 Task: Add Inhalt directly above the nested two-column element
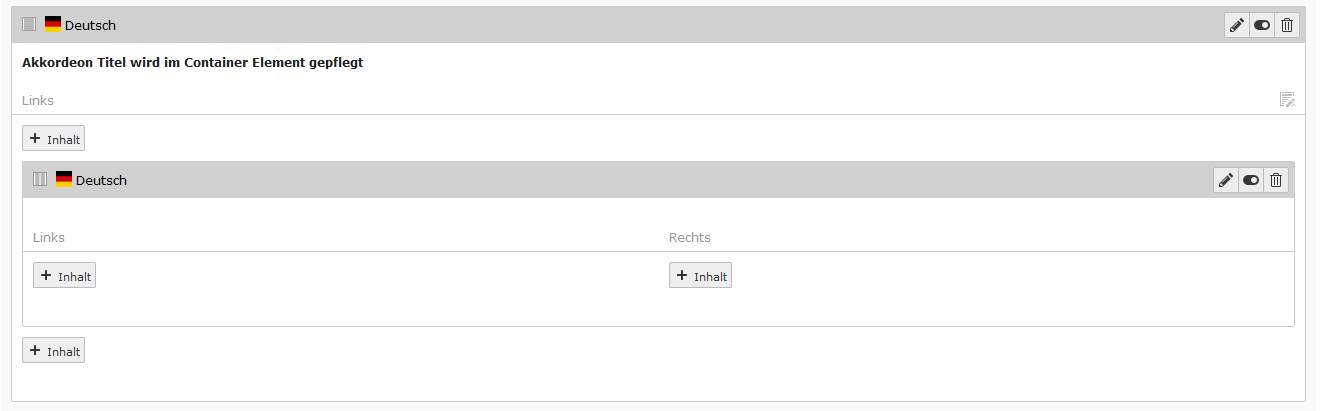coord(54,138)
